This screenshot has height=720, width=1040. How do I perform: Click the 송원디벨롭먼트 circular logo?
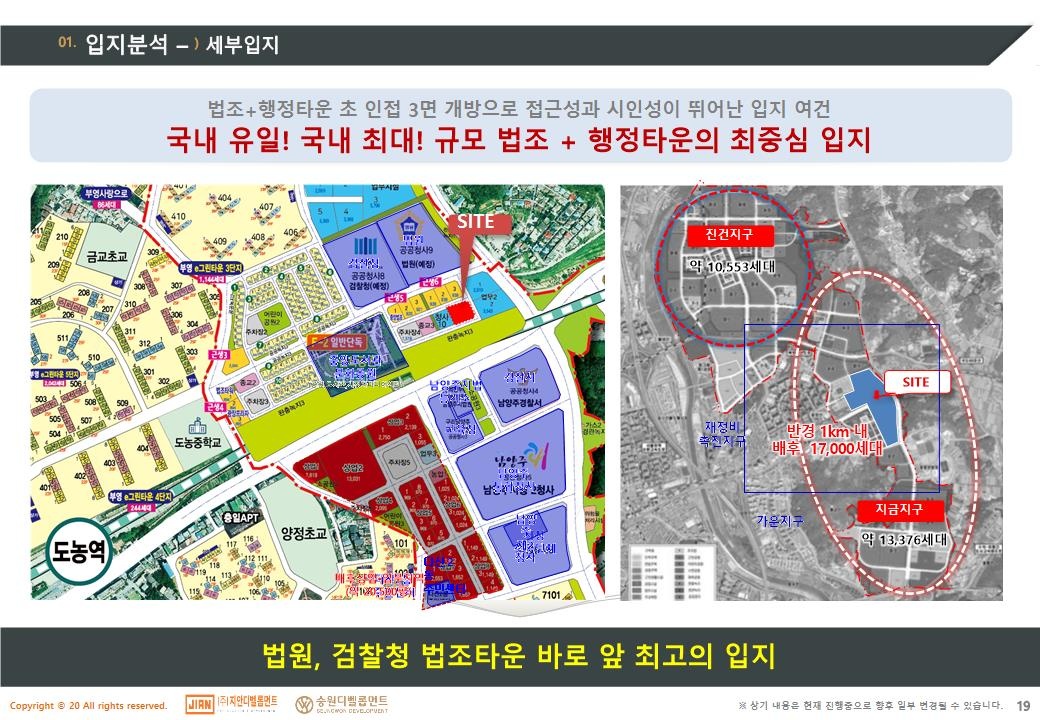[x=304, y=704]
